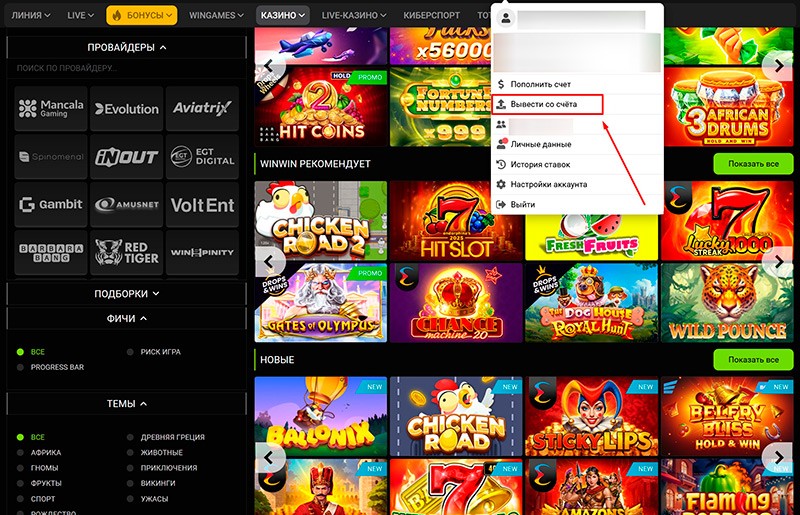This screenshot has height=515, width=800.
Task: Click Показать все for WinWin рекомендует
Action: (x=753, y=164)
